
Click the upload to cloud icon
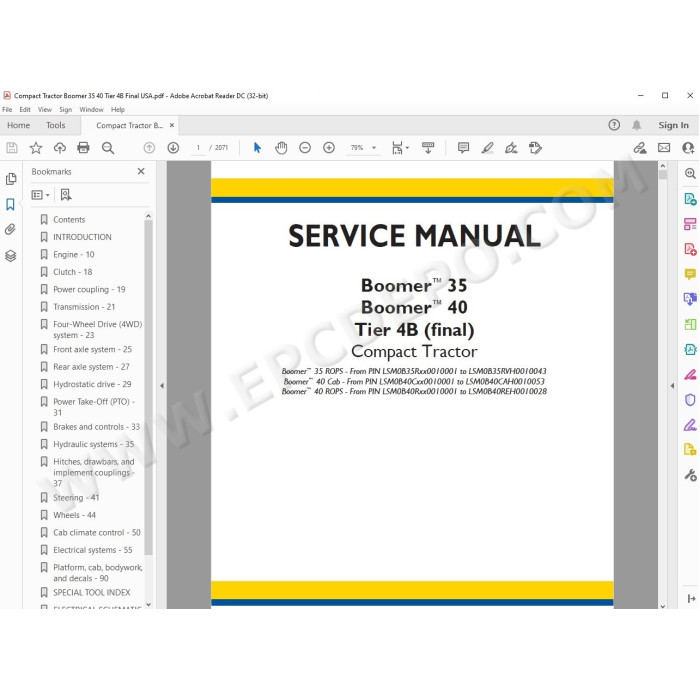(x=60, y=148)
